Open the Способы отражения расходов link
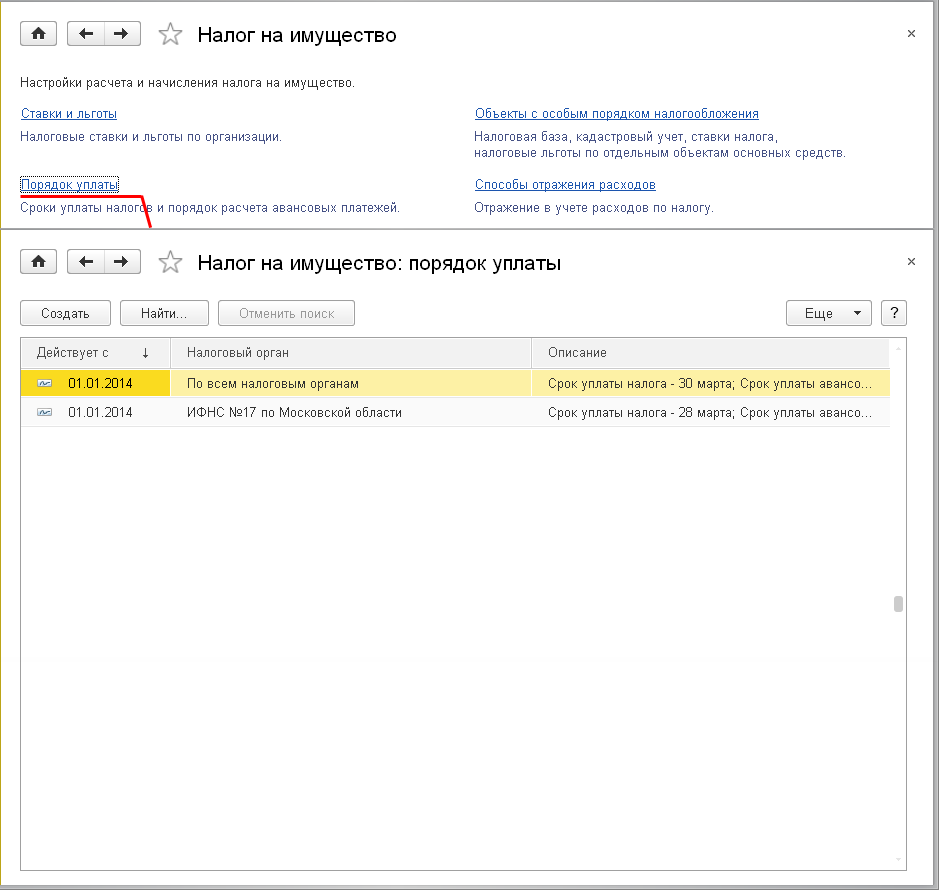 [x=565, y=185]
